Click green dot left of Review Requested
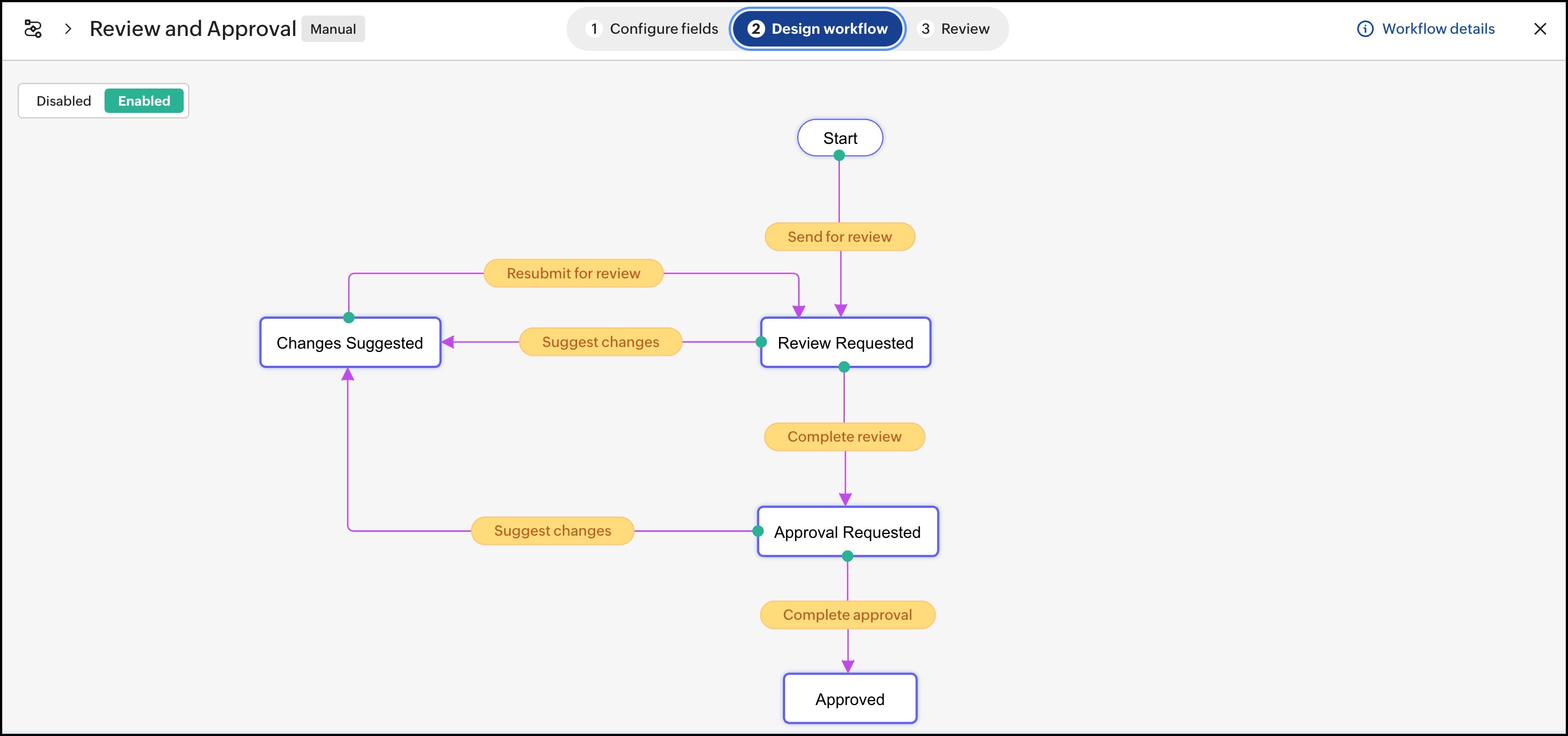This screenshot has width=1568, height=736. (x=761, y=342)
